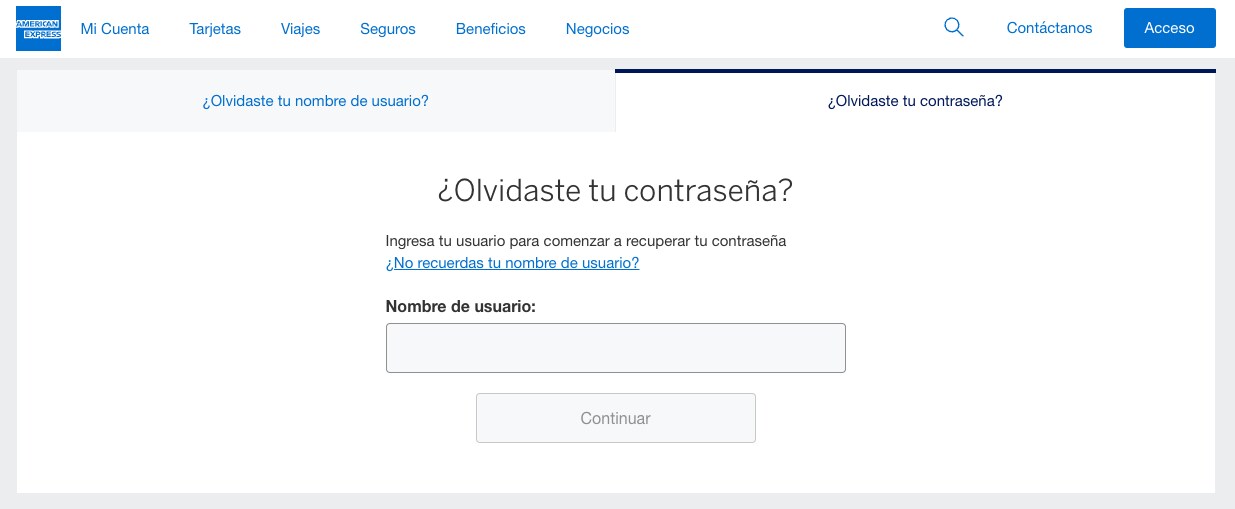Click the 'Ingresa tu usuario' instruction text
The image size is (1235, 509).
tap(586, 241)
